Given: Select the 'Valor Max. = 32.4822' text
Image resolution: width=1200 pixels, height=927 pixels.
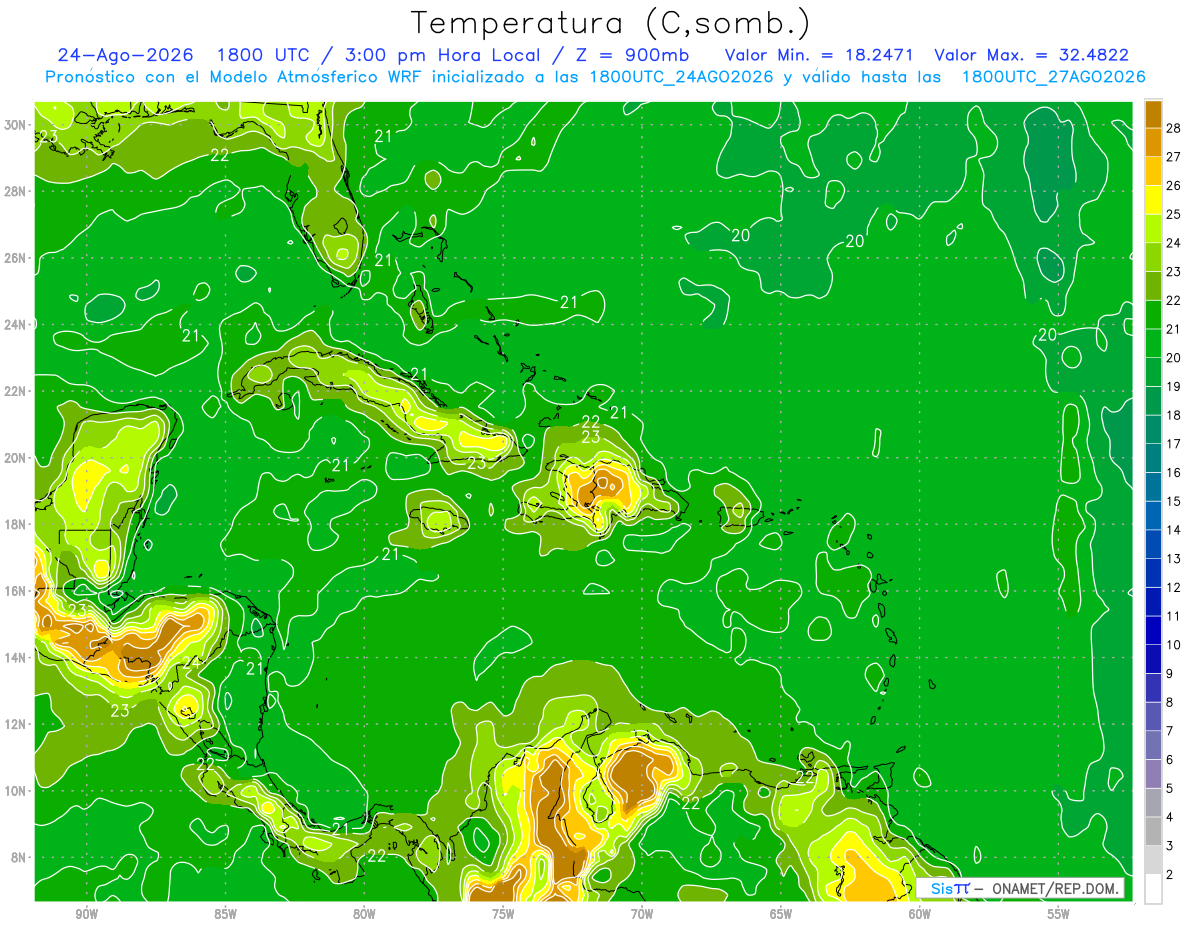Looking at the screenshot, I should pos(1031,55).
